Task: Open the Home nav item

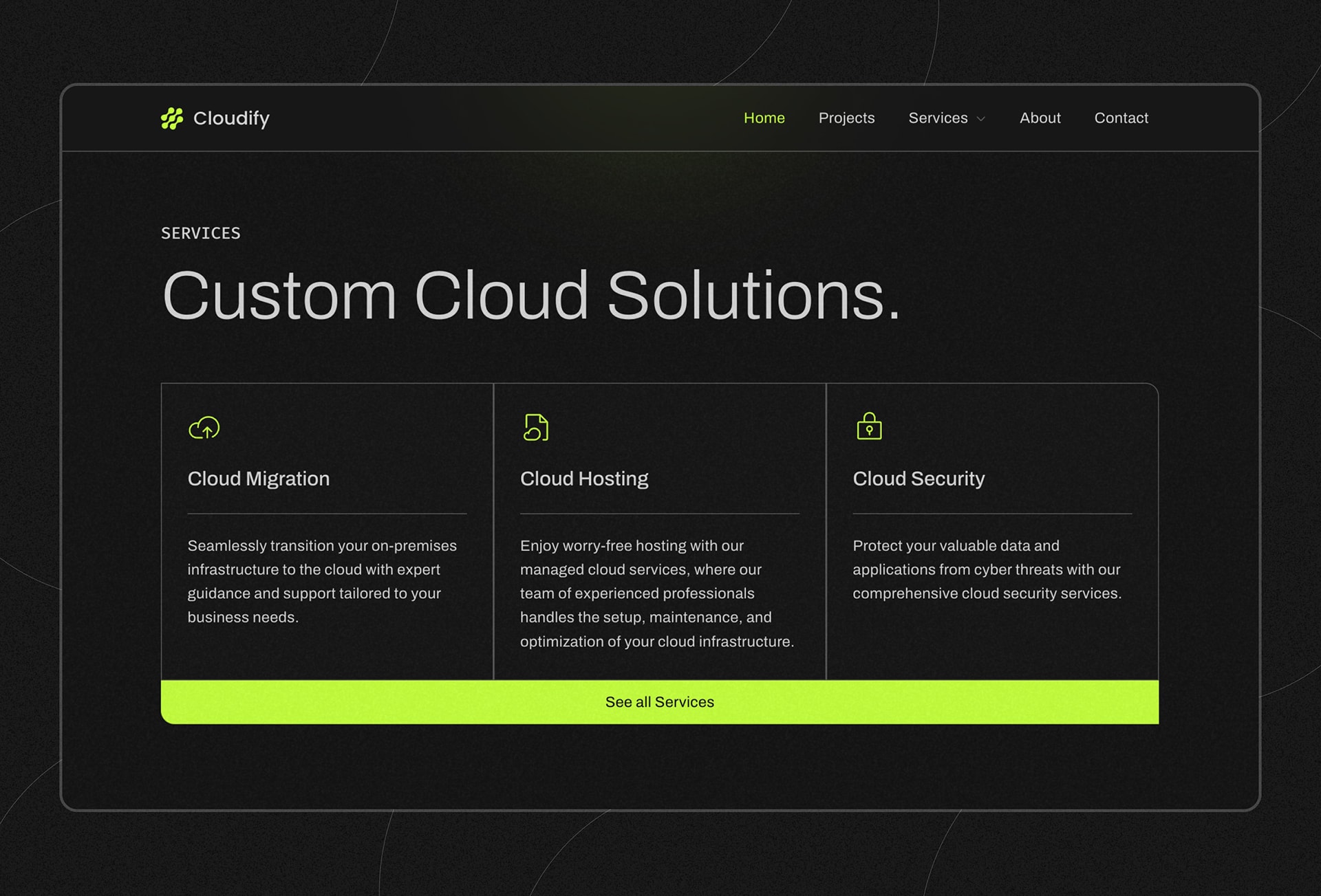Action: (x=764, y=118)
